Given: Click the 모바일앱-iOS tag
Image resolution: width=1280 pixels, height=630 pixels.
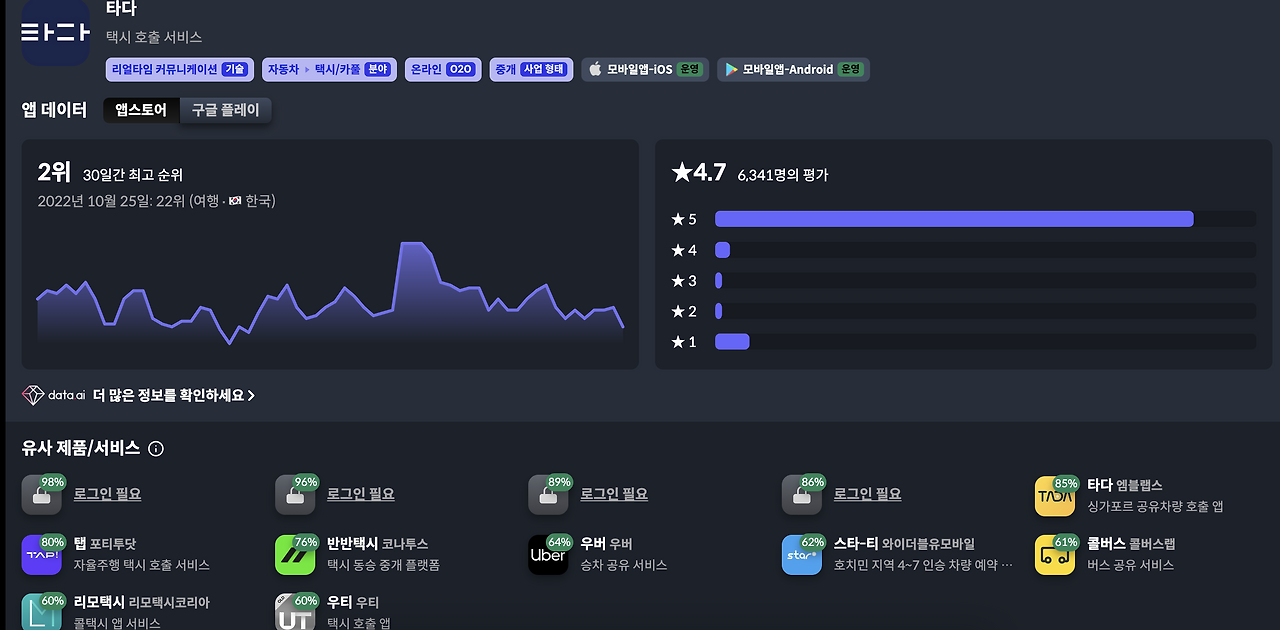Looking at the screenshot, I should tap(645, 69).
